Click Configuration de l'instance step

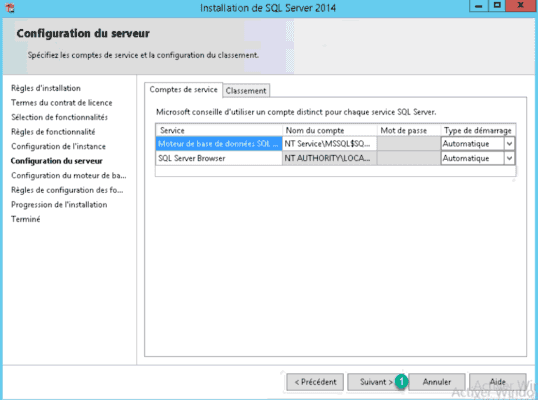point(58,146)
